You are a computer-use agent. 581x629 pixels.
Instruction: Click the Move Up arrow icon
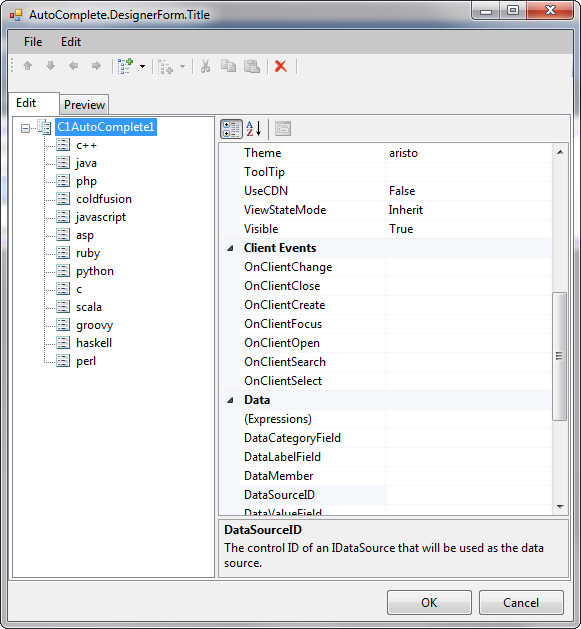pyautogui.click(x=28, y=66)
